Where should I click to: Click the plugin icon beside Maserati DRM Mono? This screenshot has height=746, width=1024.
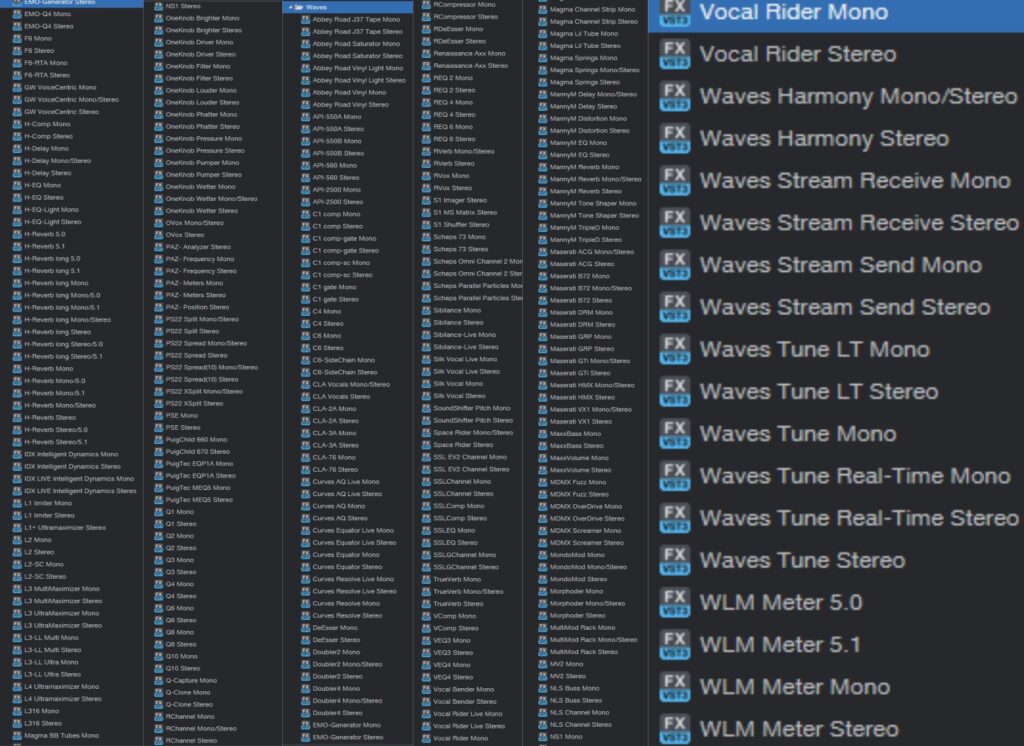pos(542,313)
